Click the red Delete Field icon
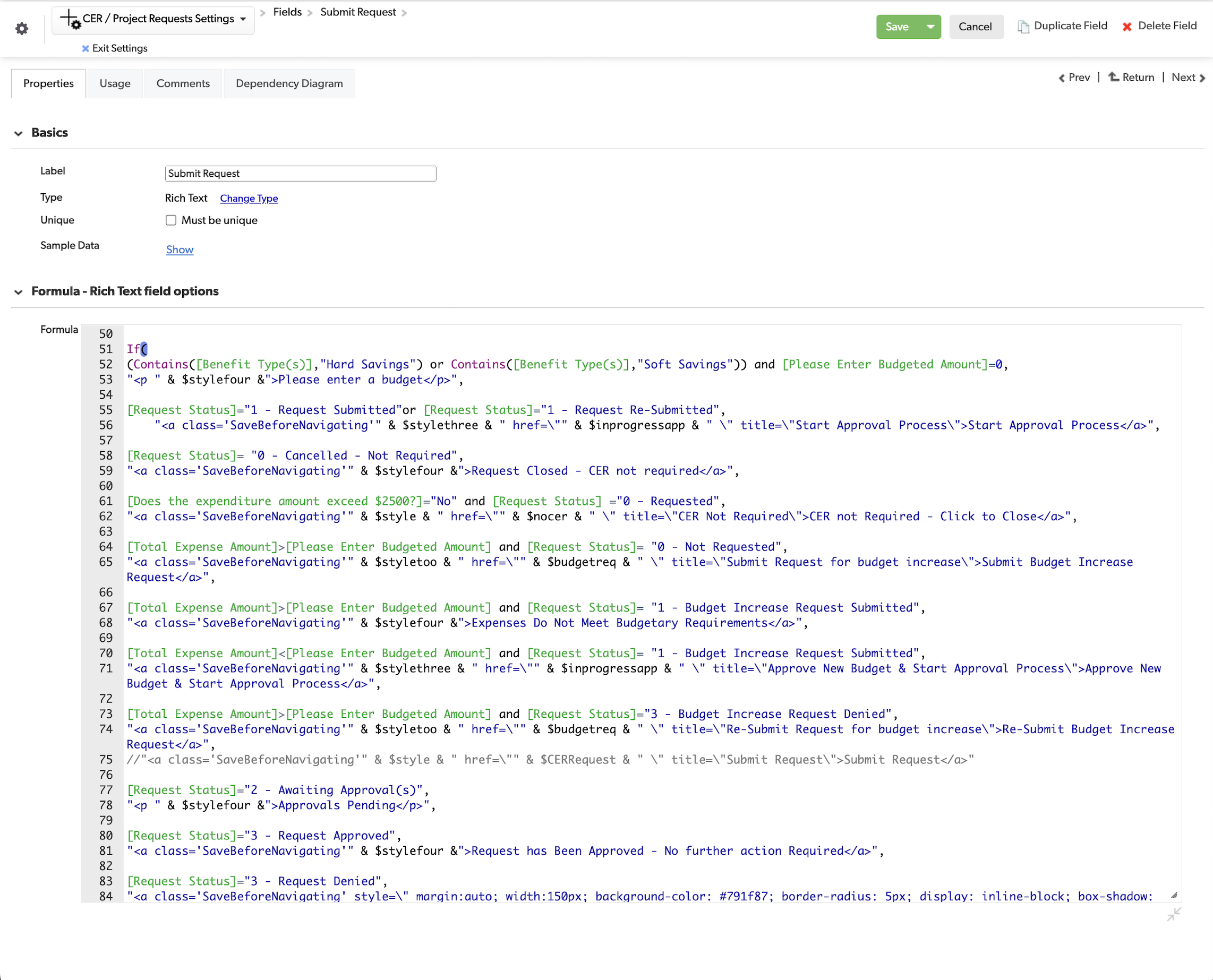The height and width of the screenshot is (980, 1213). pyautogui.click(x=1126, y=27)
